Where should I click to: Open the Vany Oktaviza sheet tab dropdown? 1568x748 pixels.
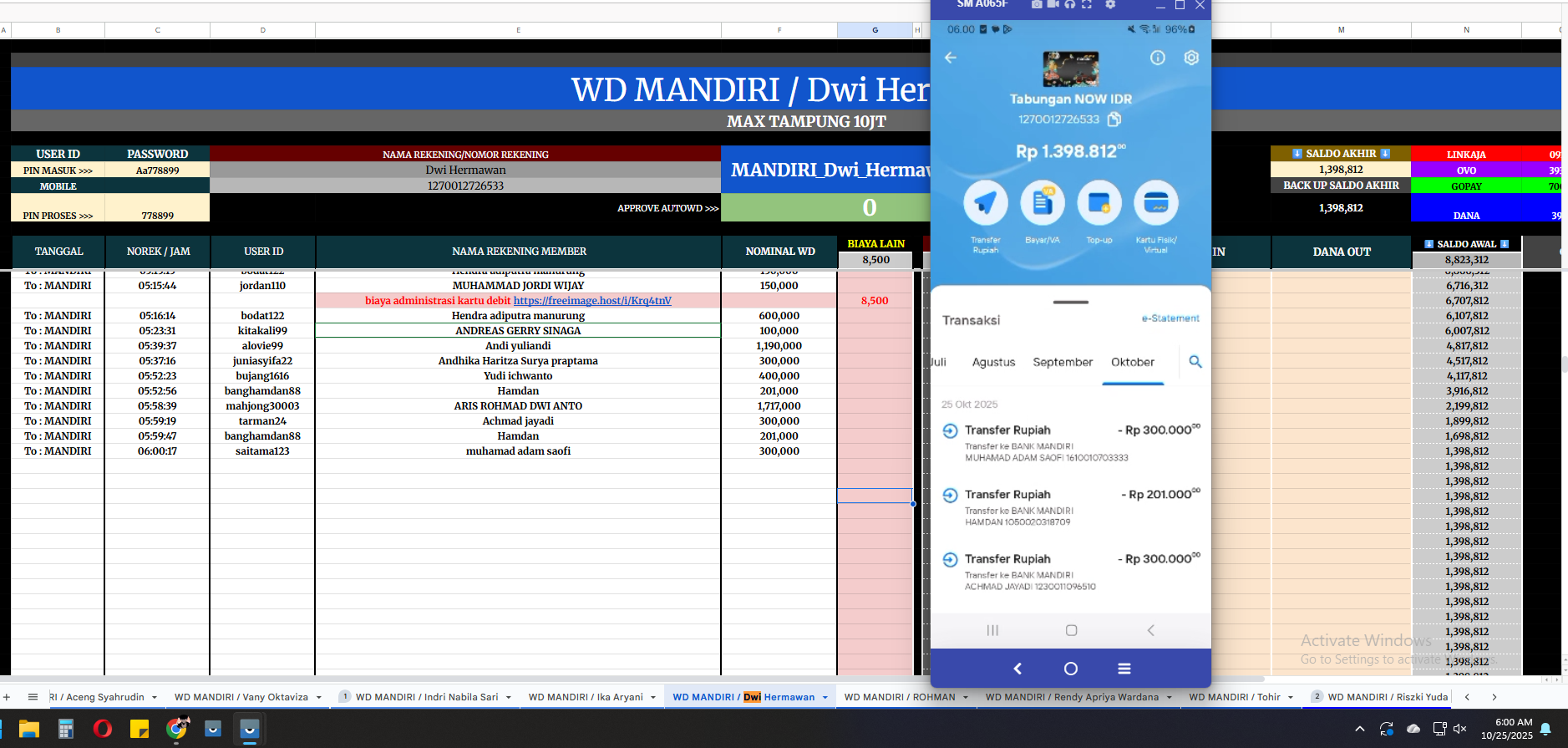318,697
